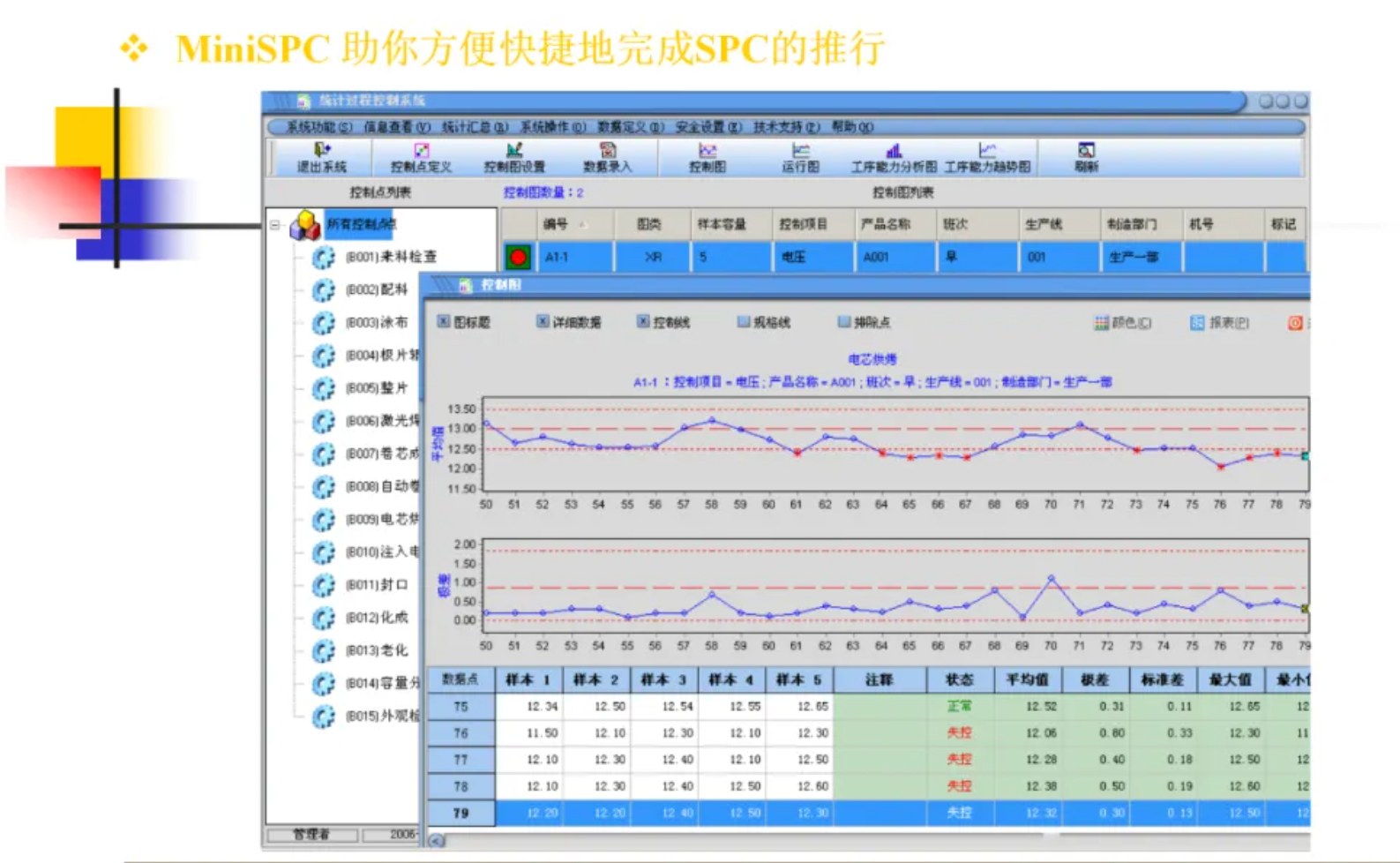This screenshot has height=863, width=1400.
Task: Click the 制造部门 column header
Action: click(x=1141, y=224)
